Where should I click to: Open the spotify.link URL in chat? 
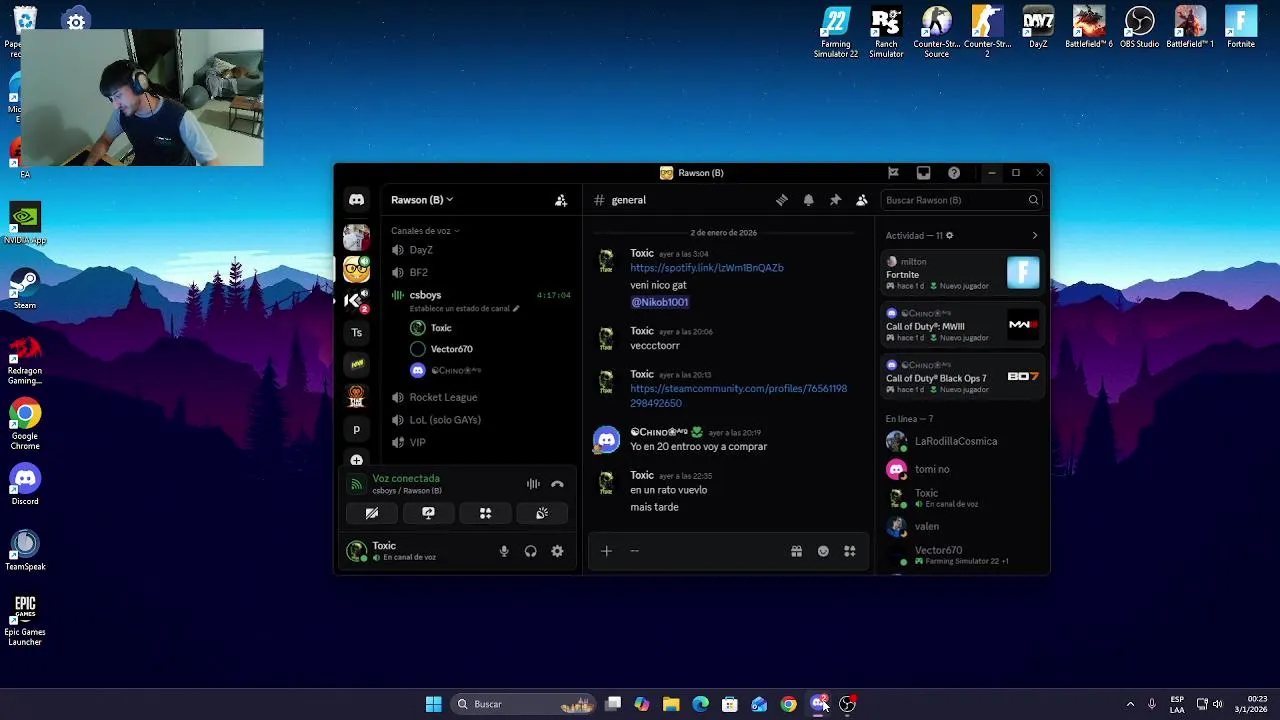click(x=707, y=268)
